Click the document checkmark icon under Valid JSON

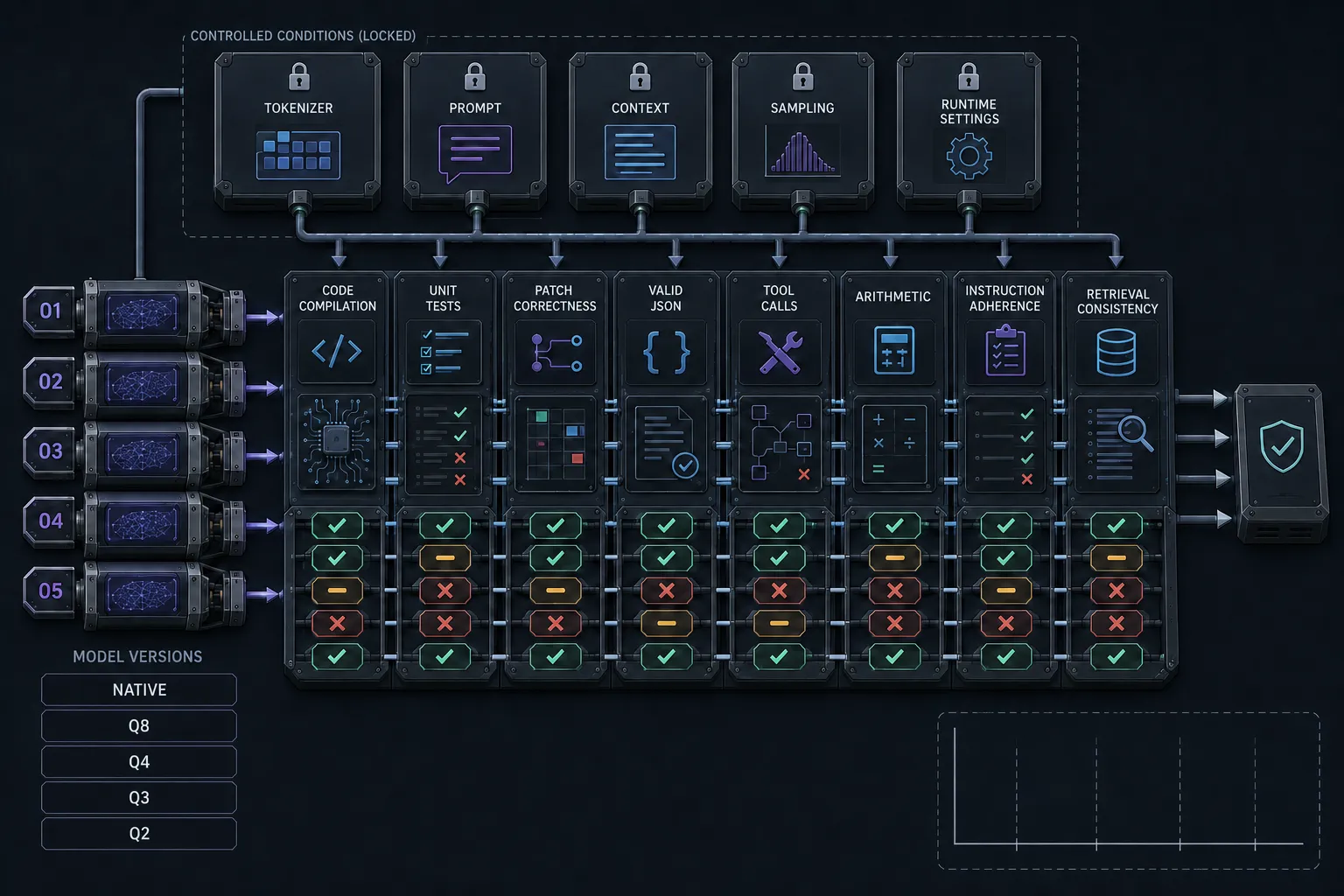click(x=666, y=442)
